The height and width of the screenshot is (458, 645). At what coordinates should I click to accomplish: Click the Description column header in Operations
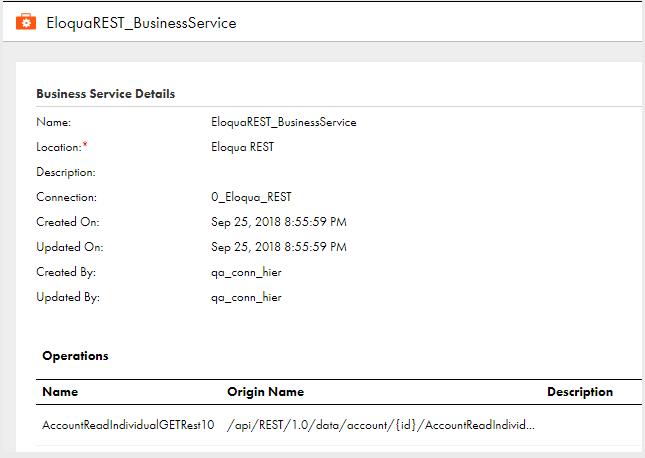[x=580, y=392]
